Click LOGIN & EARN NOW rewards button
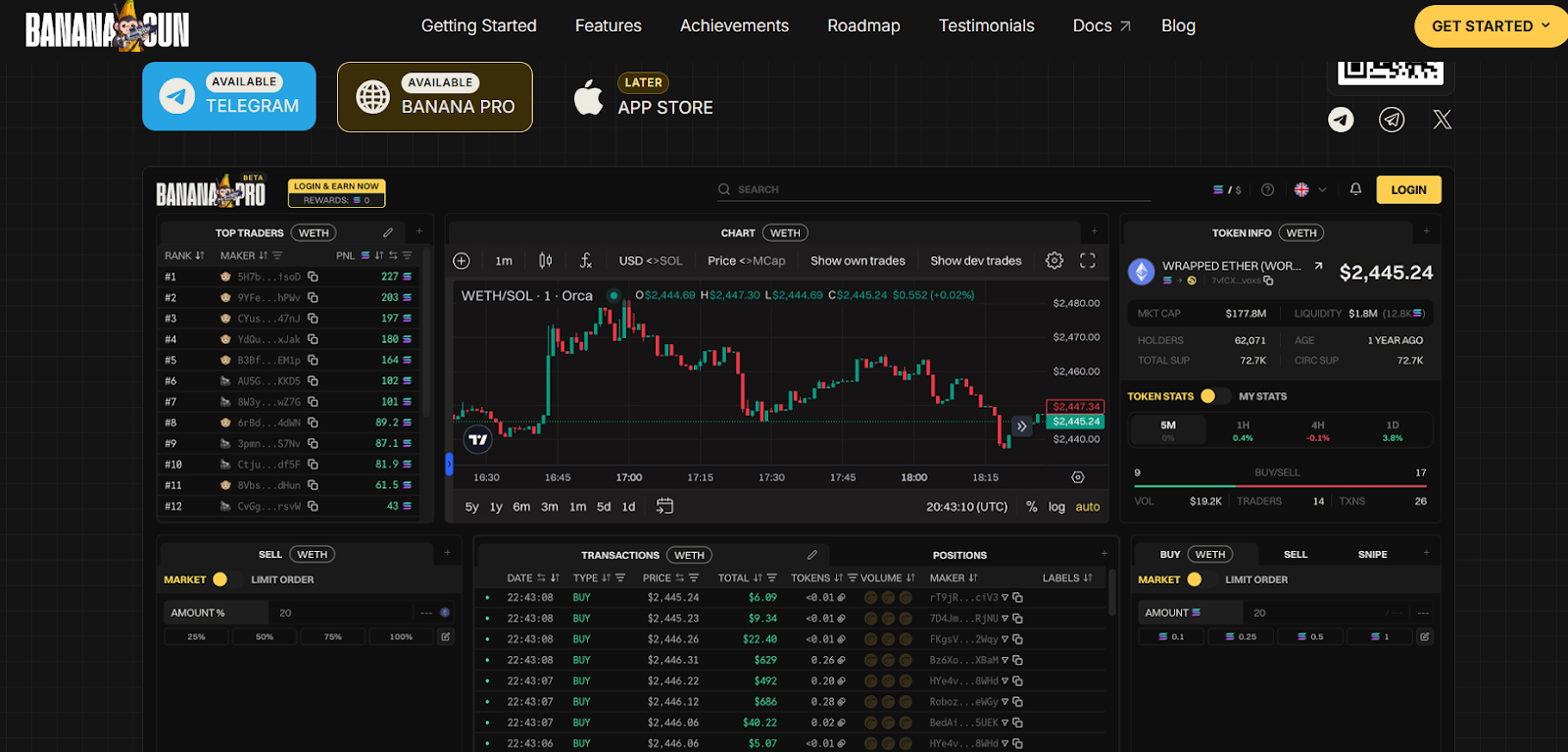Image resolution: width=1568 pixels, height=752 pixels. click(x=336, y=192)
